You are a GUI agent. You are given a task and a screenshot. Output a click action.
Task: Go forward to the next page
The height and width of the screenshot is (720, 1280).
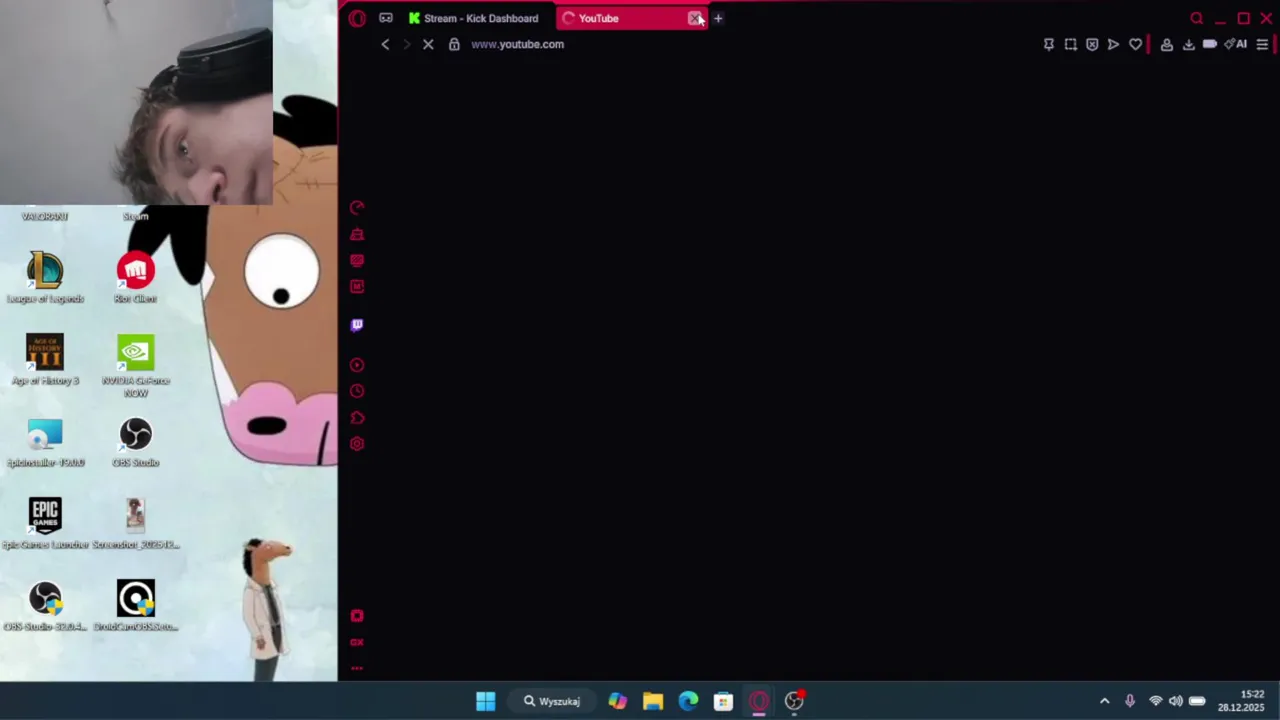[x=406, y=44]
